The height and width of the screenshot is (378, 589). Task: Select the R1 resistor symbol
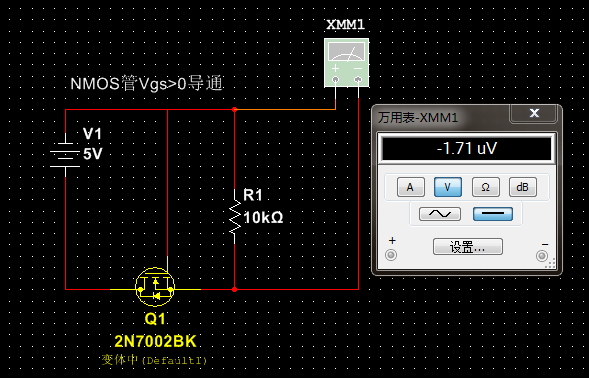pos(235,217)
